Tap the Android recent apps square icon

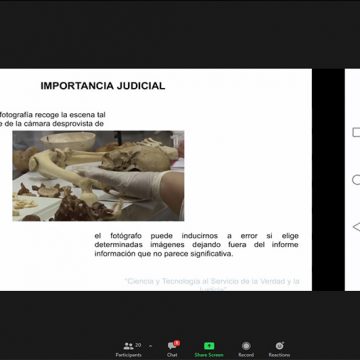pos(356,132)
